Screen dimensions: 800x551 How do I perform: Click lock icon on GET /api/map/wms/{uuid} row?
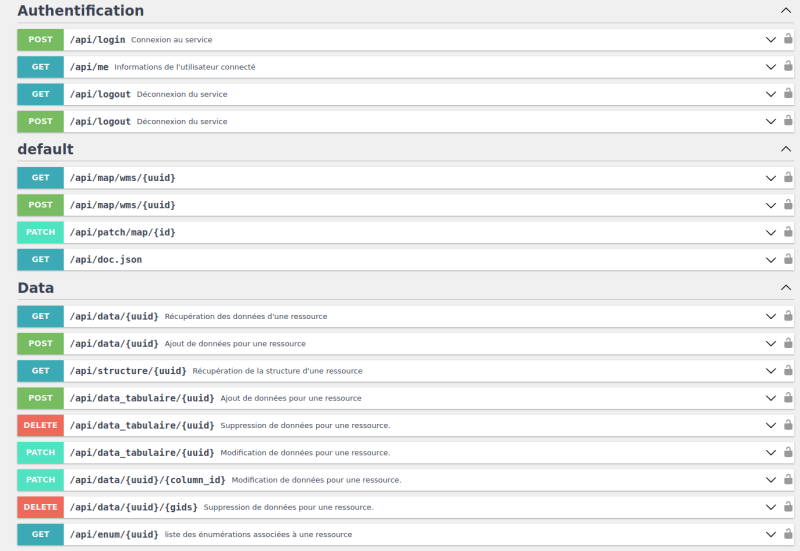click(788, 177)
